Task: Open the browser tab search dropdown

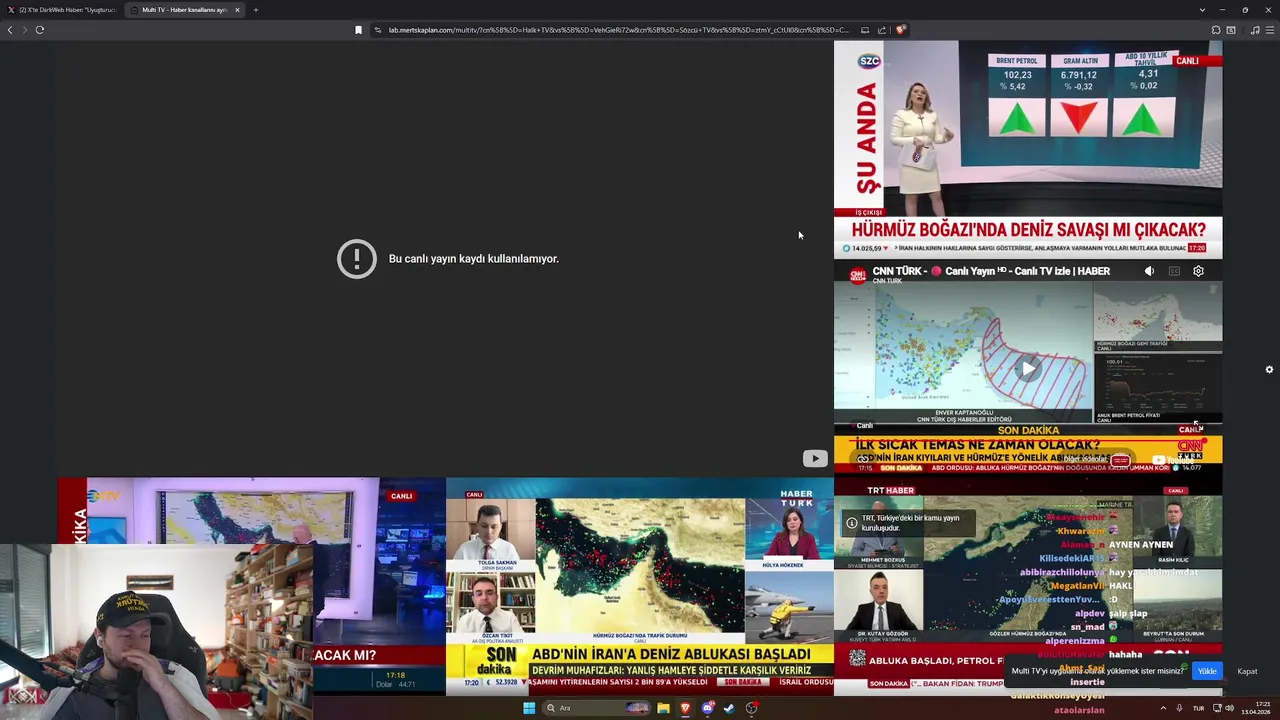Action: point(1202,10)
